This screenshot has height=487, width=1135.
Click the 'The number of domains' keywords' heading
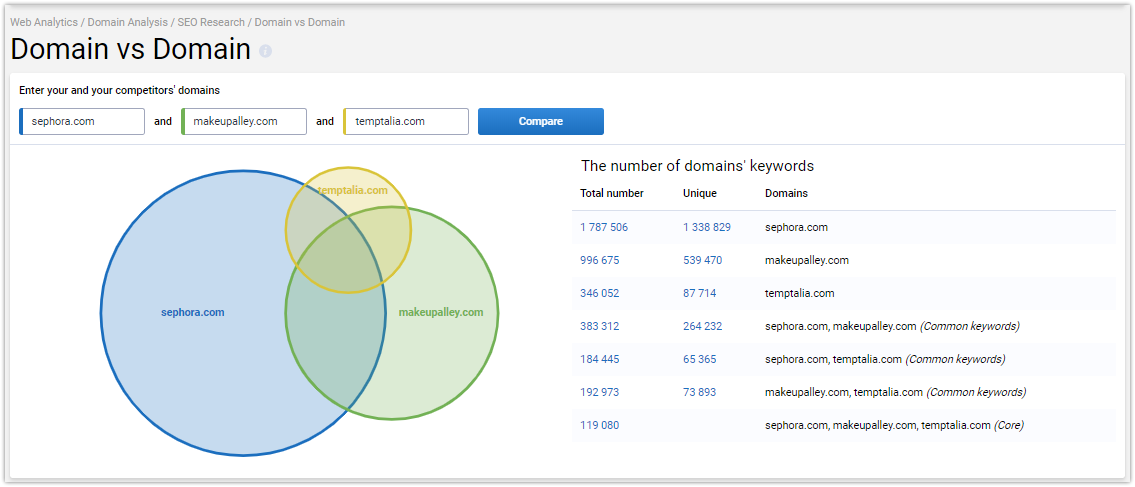tap(697, 166)
